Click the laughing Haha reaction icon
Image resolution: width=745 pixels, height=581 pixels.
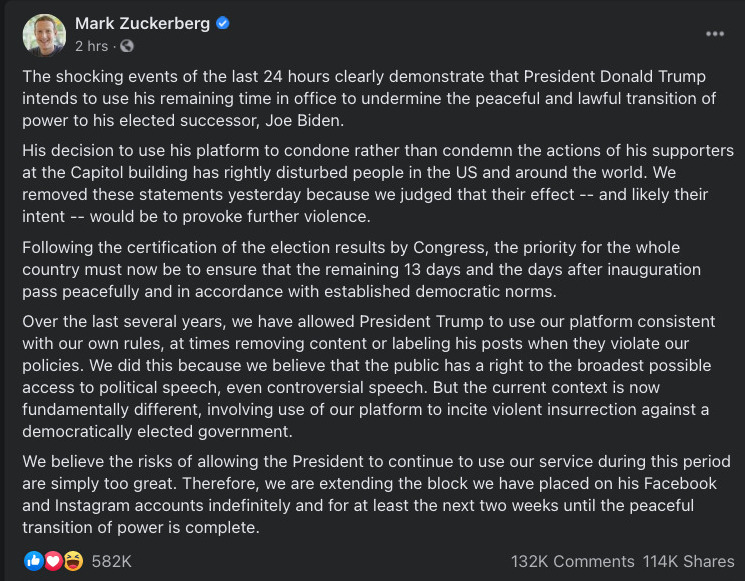coord(73,561)
